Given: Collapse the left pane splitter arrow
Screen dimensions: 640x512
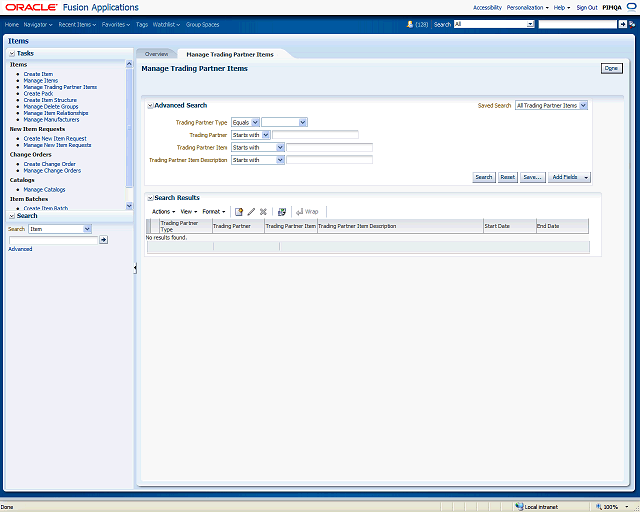Looking at the screenshot, I should click(135, 268).
